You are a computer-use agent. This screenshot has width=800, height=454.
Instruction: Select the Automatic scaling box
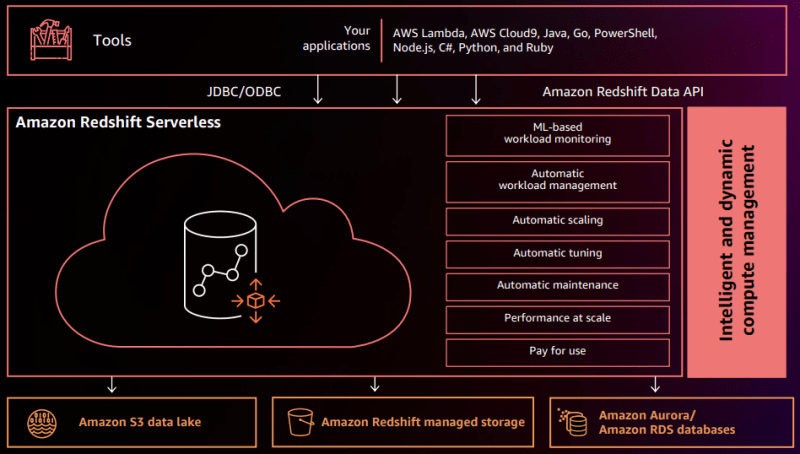[558, 221]
